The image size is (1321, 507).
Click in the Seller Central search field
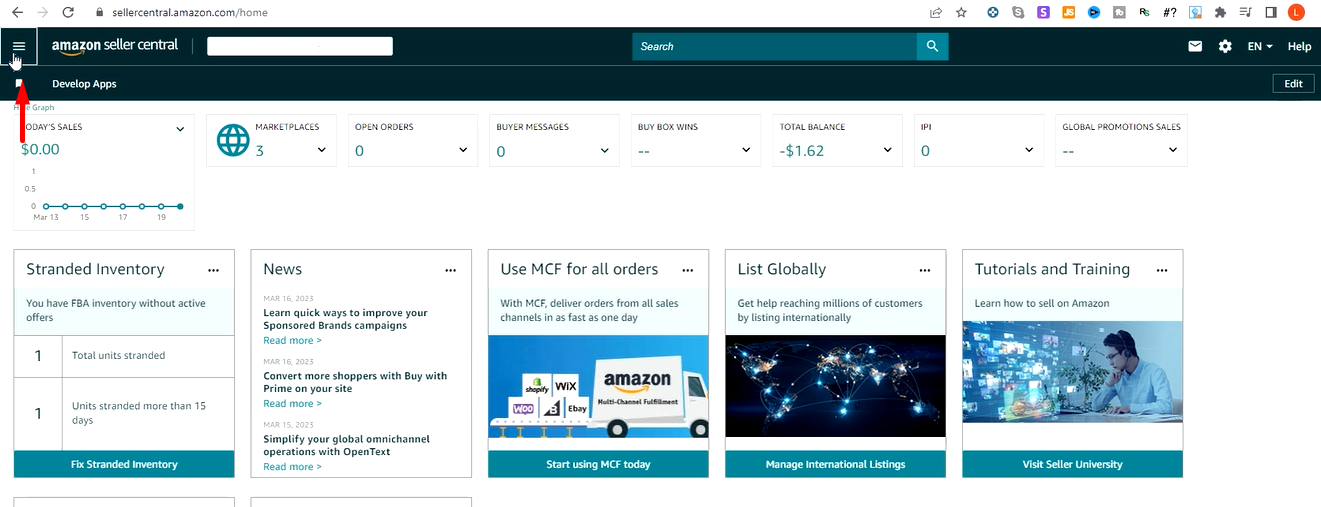(775, 46)
